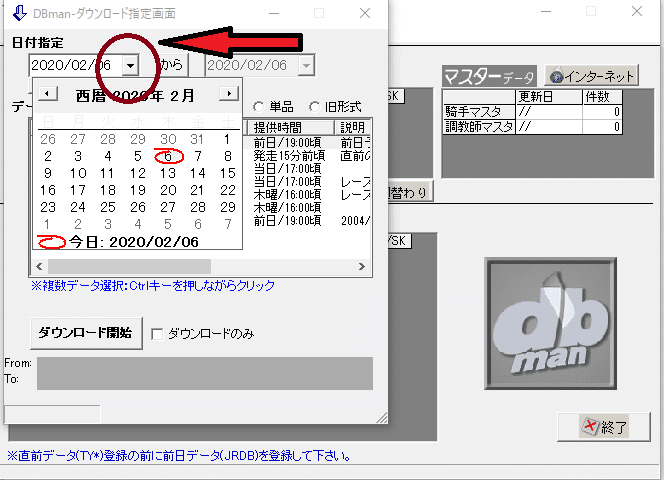Select the row 前日/19:00頃 with 2004/

pyautogui.click(x=307, y=220)
